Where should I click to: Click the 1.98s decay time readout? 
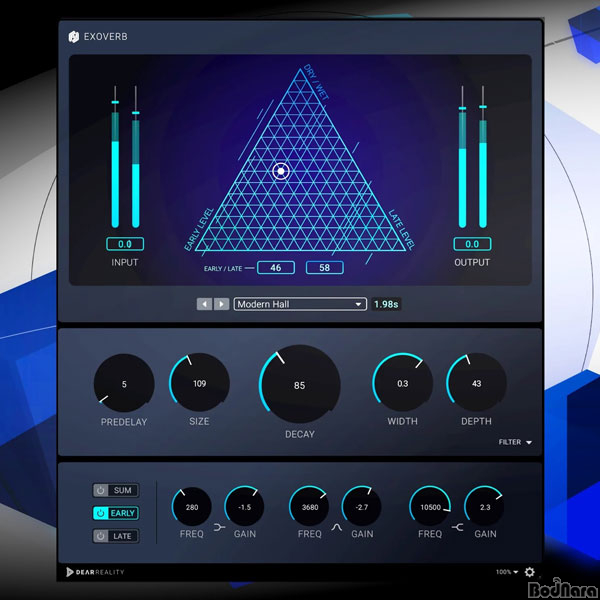(x=386, y=304)
